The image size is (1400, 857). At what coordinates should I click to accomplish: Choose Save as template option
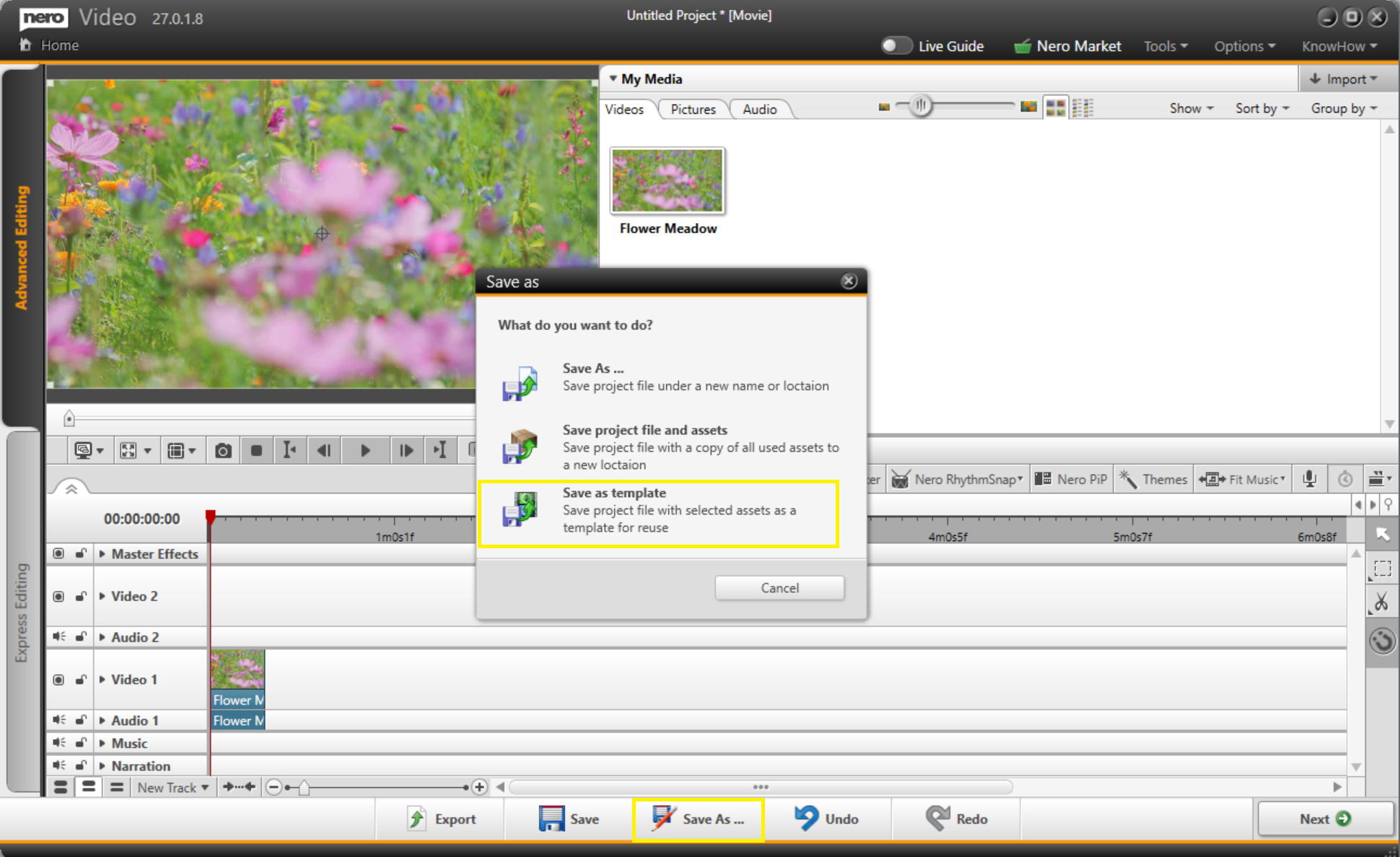658,511
